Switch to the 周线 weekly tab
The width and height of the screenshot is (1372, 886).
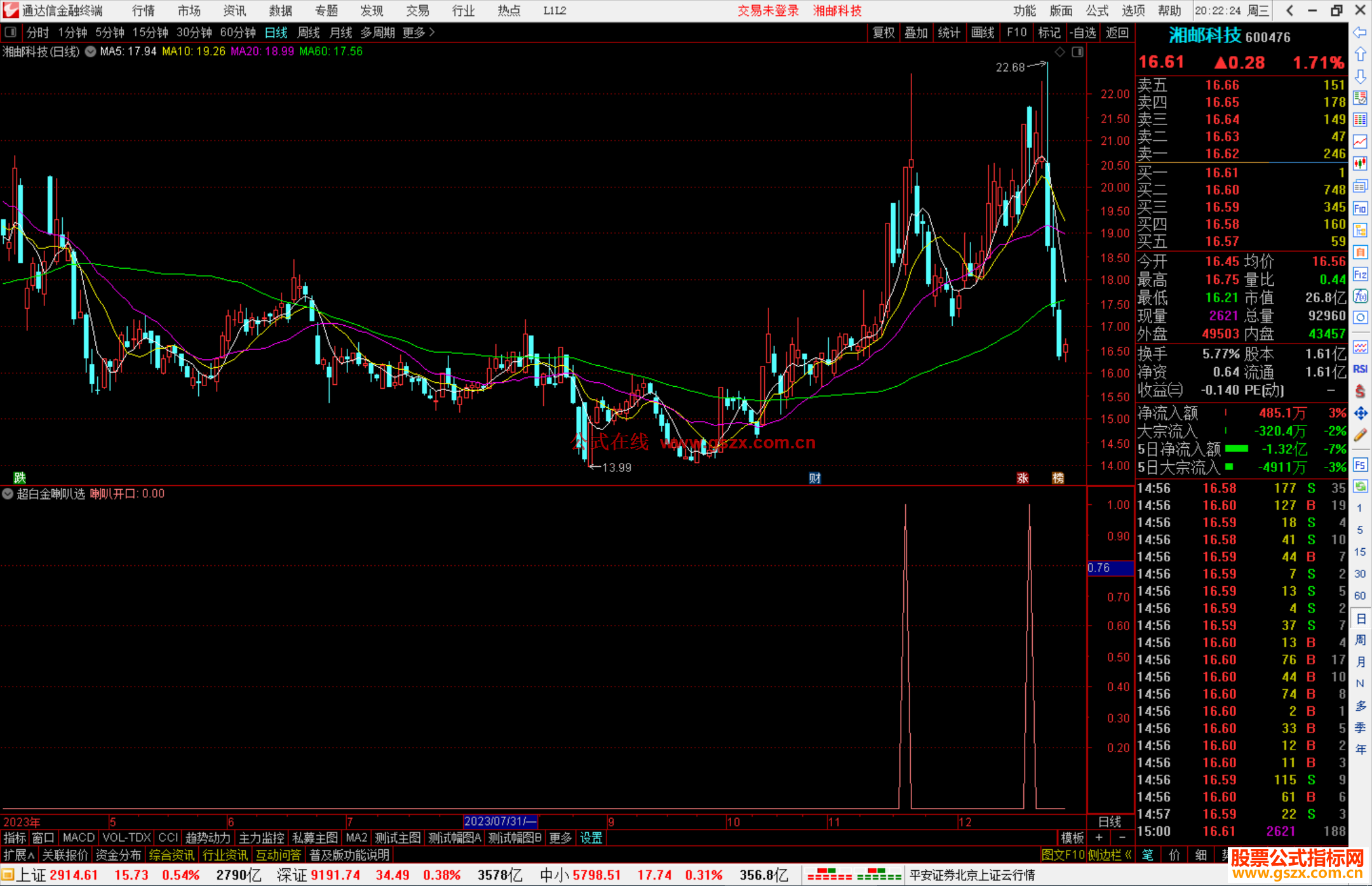point(309,32)
